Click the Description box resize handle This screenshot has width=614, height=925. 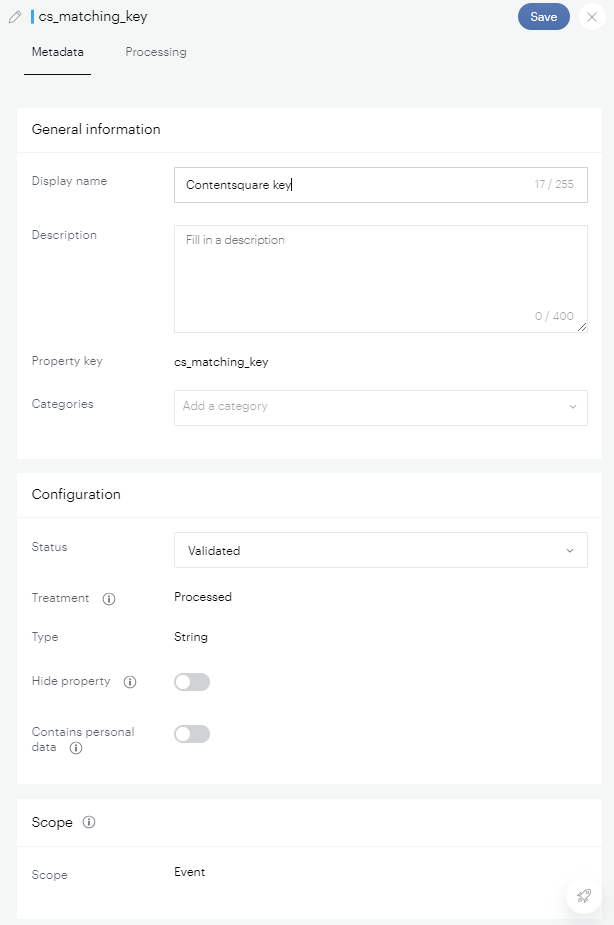click(582, 327)
